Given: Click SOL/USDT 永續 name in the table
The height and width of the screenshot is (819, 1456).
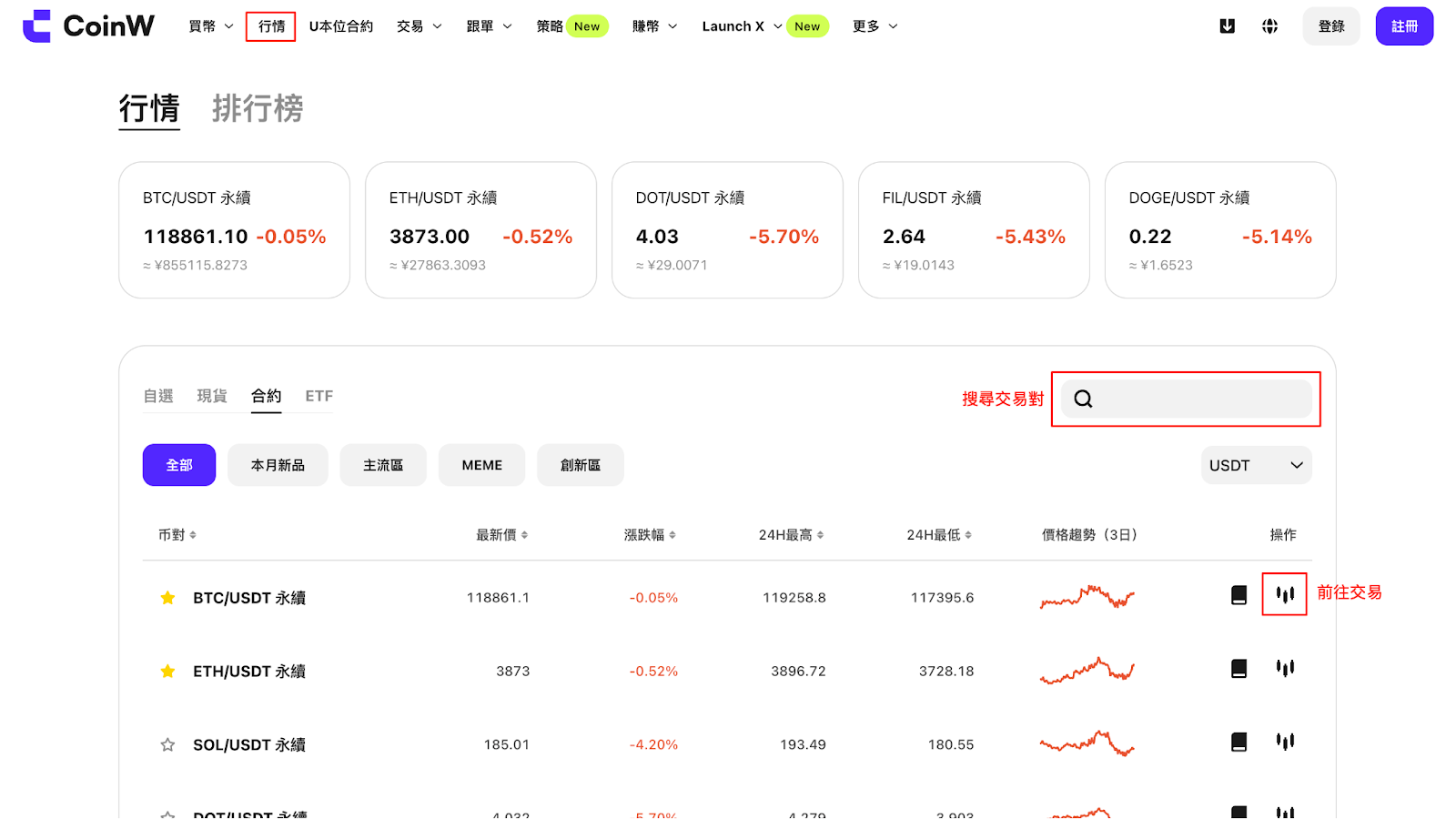Looking at the screenshot, I should [249, 745].
